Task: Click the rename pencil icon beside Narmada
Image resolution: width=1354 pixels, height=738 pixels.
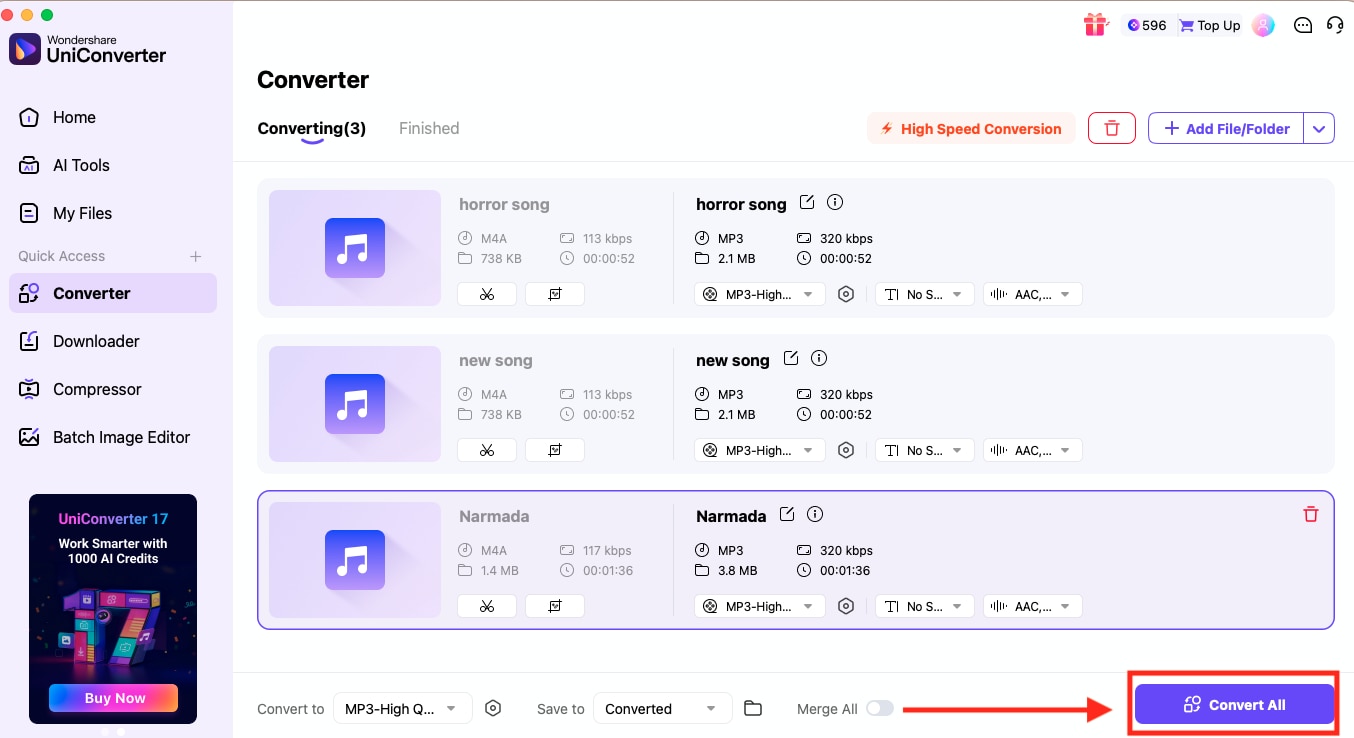Action: tap(786, 514)
